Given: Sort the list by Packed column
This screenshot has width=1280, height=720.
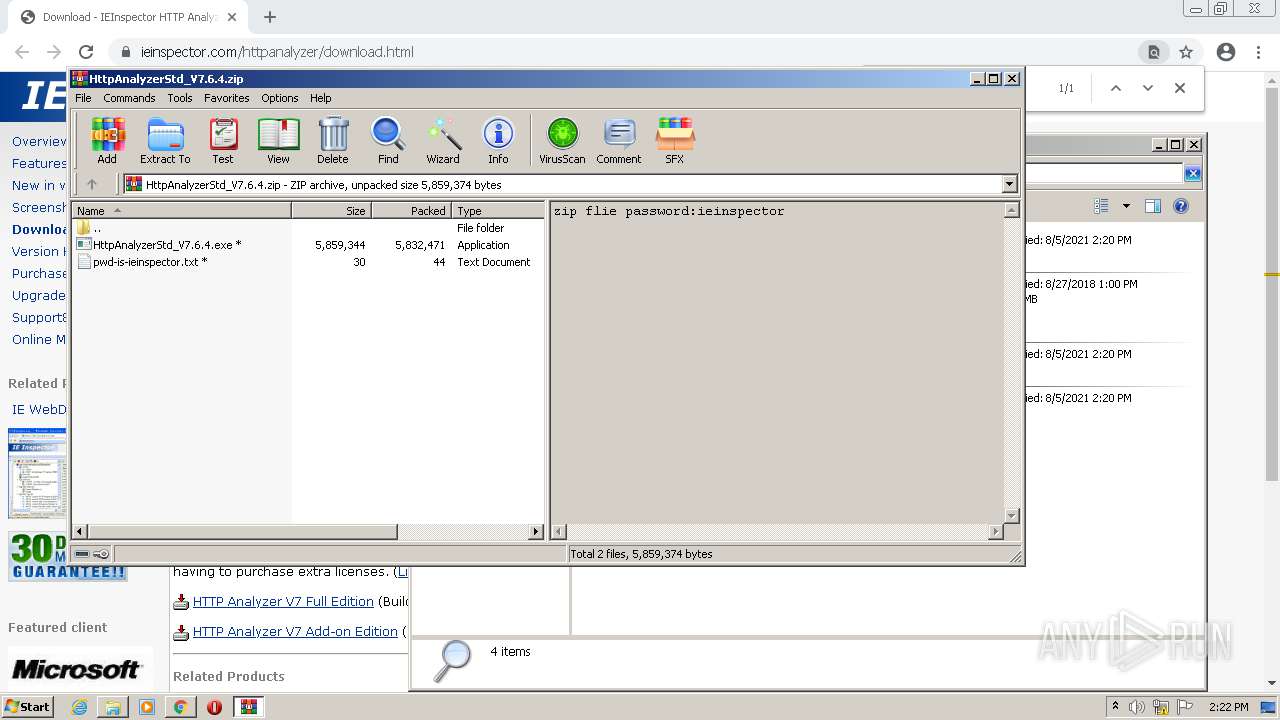Looking at the screenshot, I should click(x=412, y=210).
